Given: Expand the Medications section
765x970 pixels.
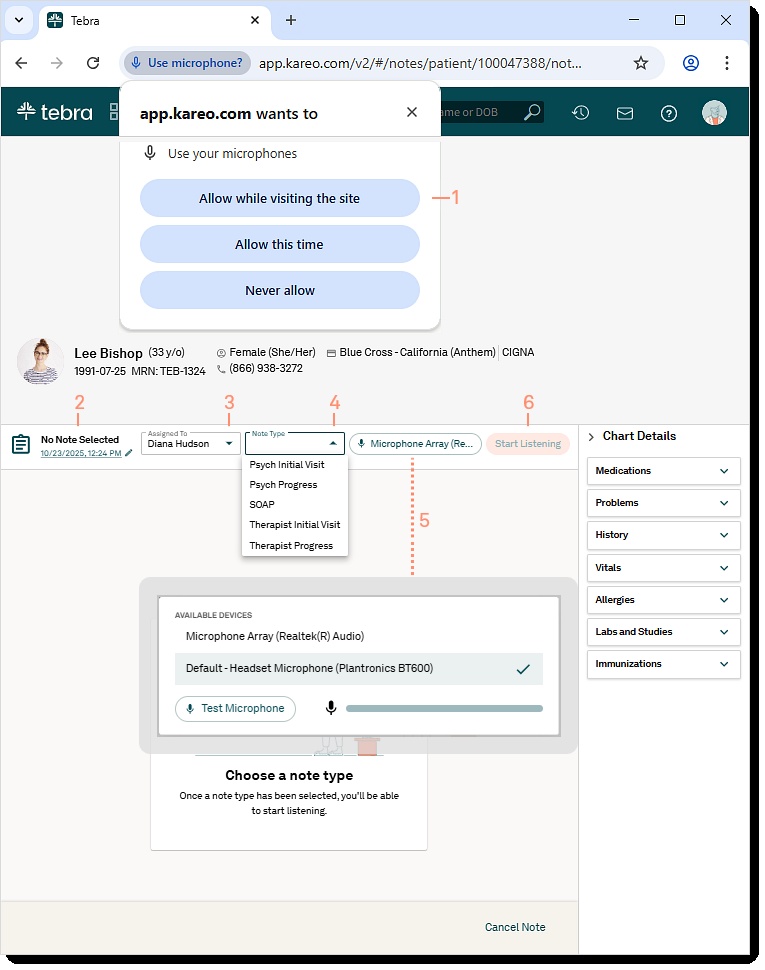Looking at the screenshot, I should click(664, 471).
